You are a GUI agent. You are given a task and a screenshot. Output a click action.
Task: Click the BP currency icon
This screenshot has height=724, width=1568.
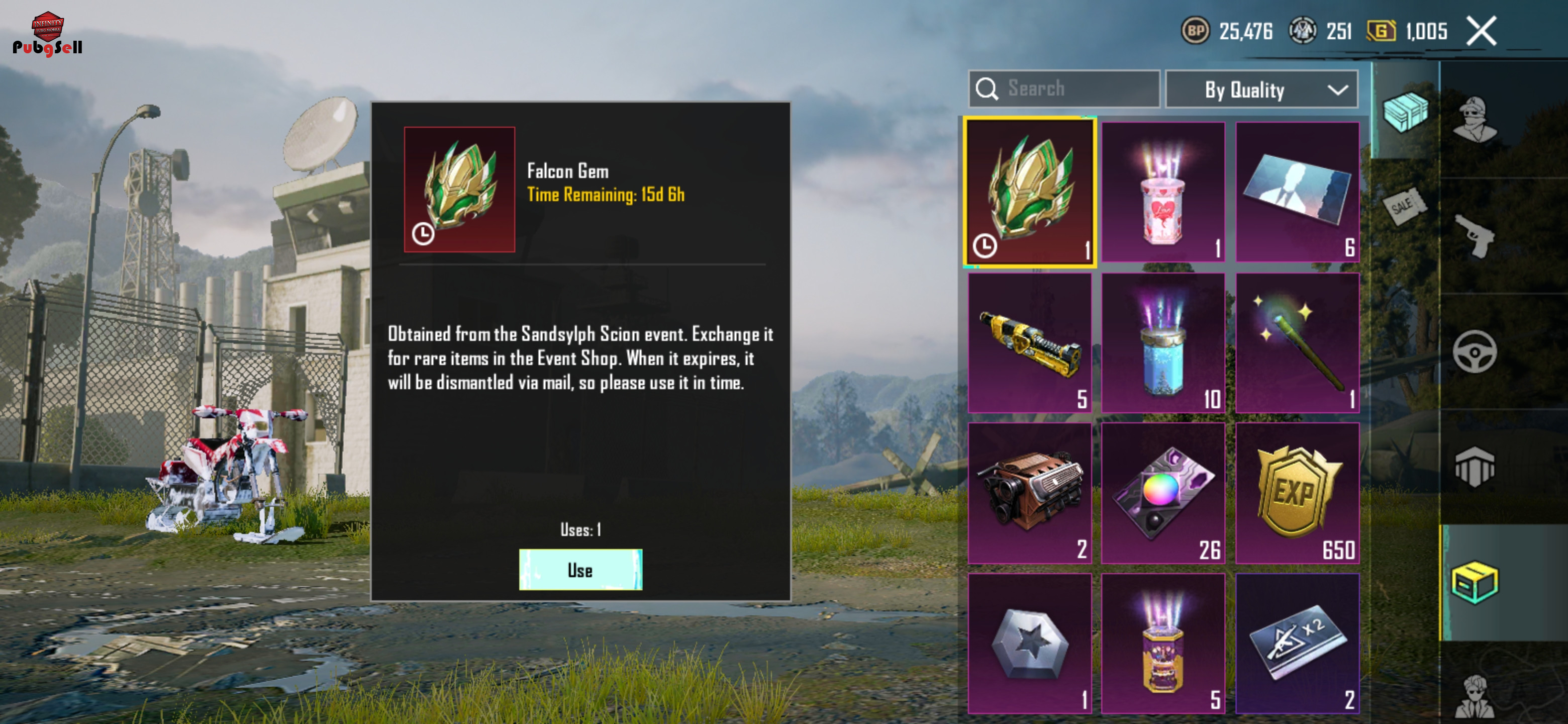pyautogui.click(x=1196, y=31)
